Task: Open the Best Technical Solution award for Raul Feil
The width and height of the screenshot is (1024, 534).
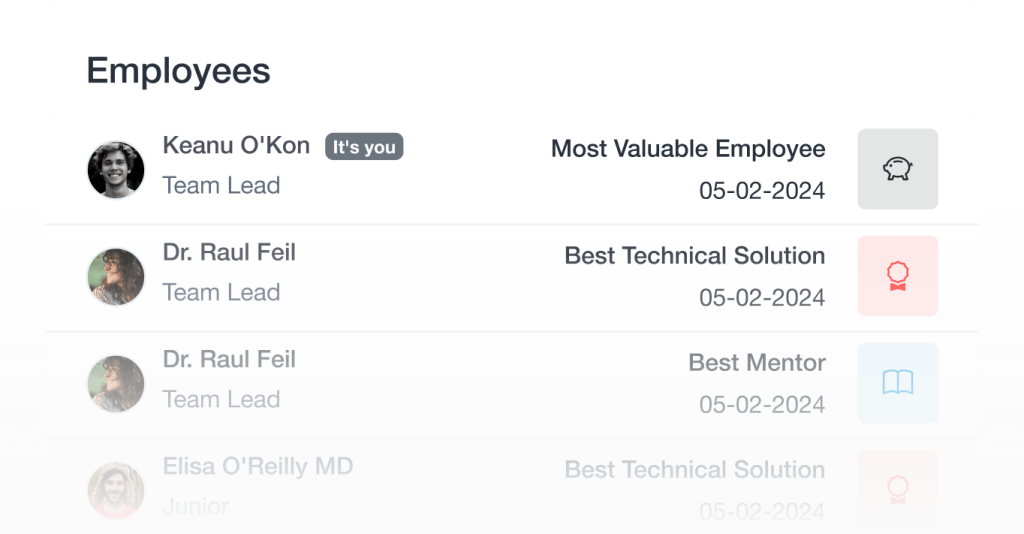Action: [694, 256]
